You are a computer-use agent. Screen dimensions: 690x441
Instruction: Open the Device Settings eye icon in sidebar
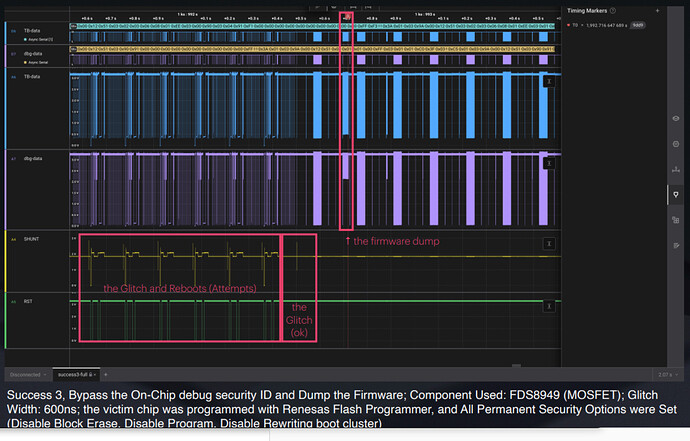coord(675,118)
